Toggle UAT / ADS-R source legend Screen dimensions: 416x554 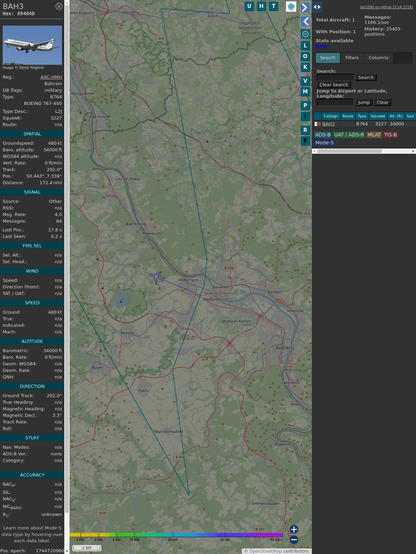click(349, 135)
